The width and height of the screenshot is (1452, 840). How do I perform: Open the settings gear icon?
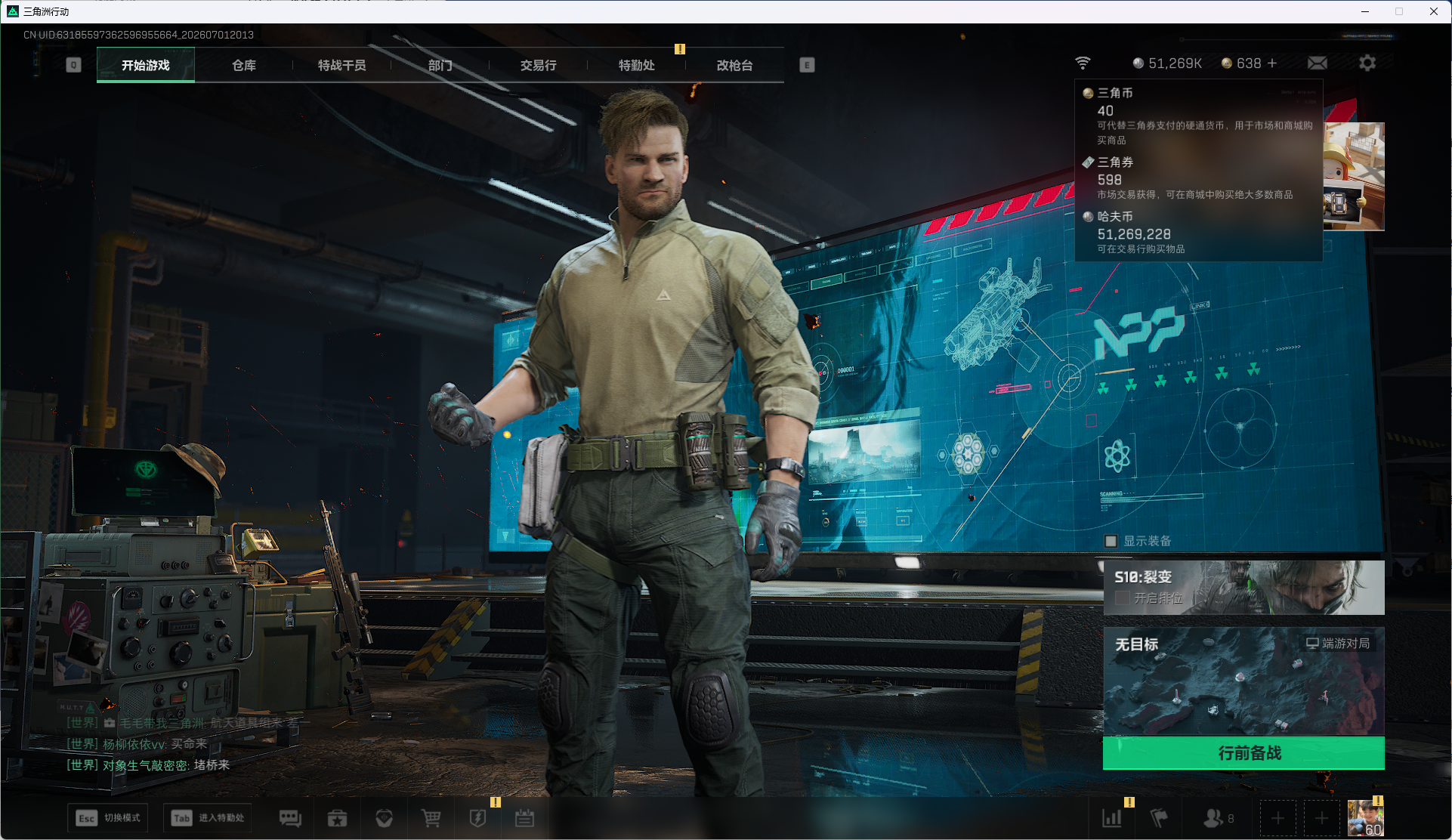click(1367, 63)
